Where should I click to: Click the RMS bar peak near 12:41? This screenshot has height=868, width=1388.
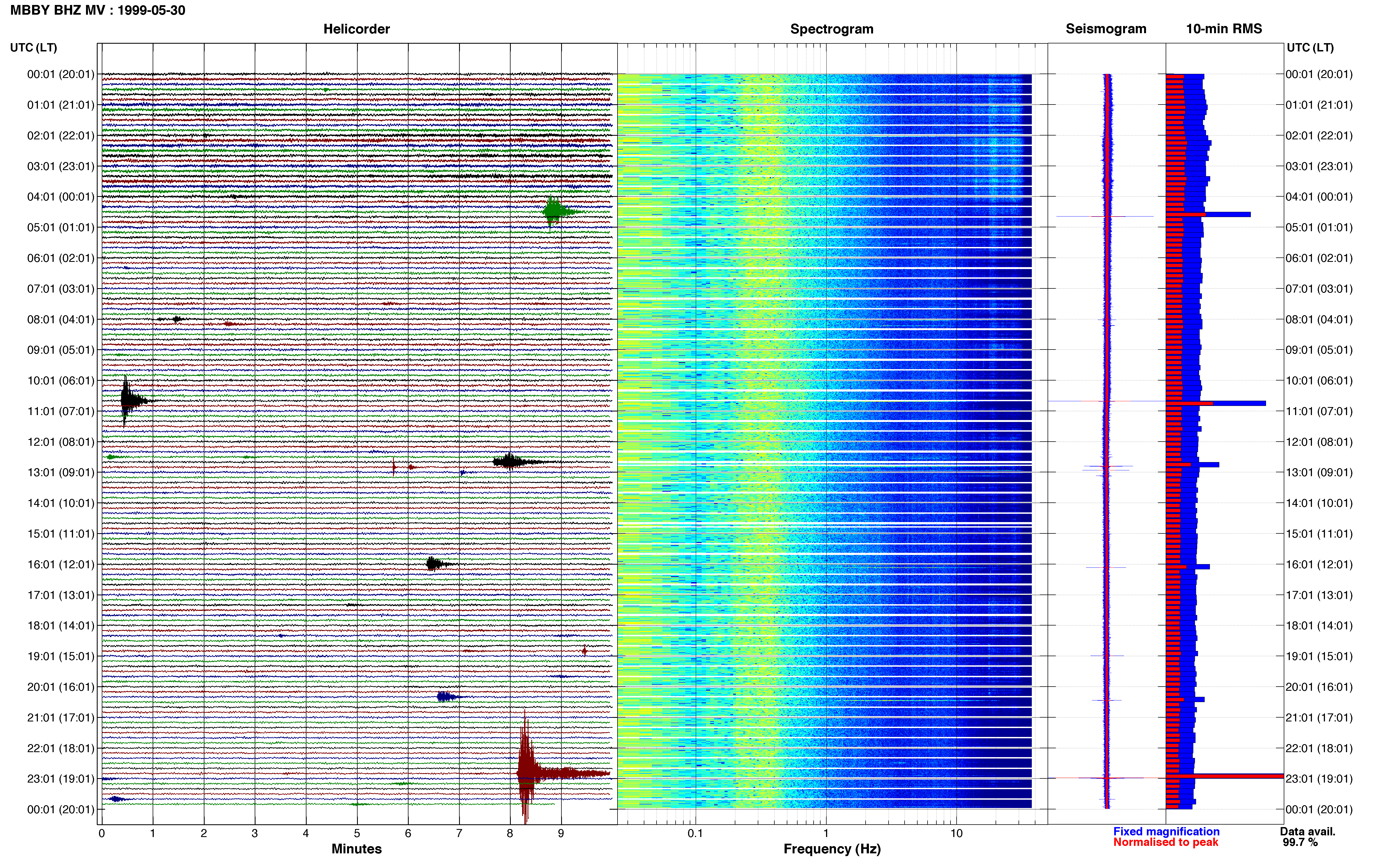click(x=1192, y=465)
